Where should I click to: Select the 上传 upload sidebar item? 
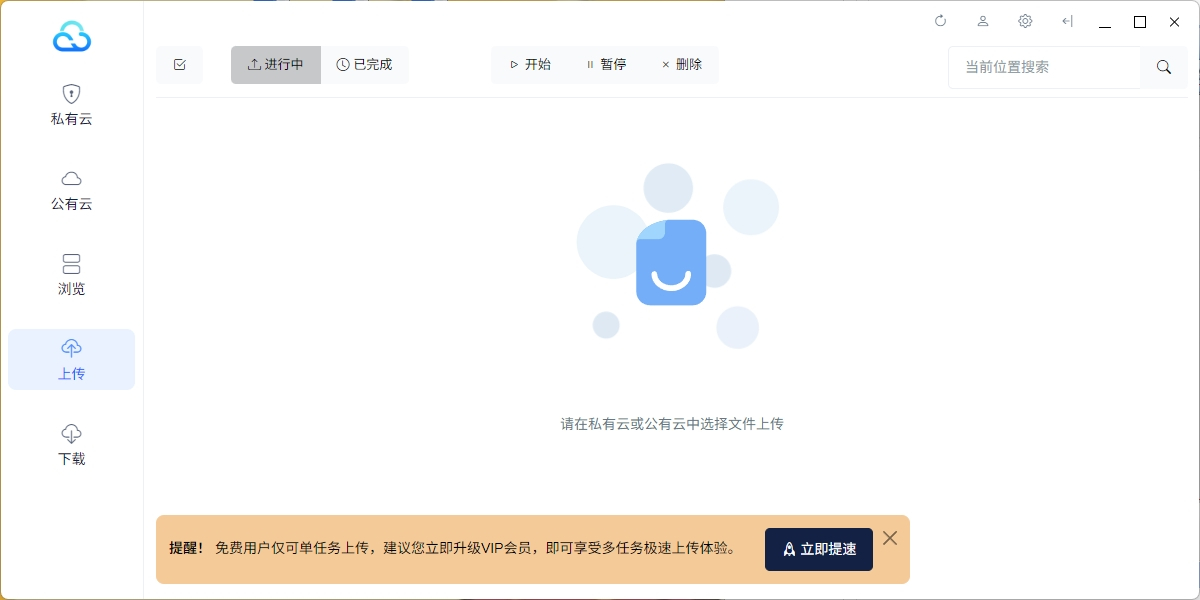71,360
